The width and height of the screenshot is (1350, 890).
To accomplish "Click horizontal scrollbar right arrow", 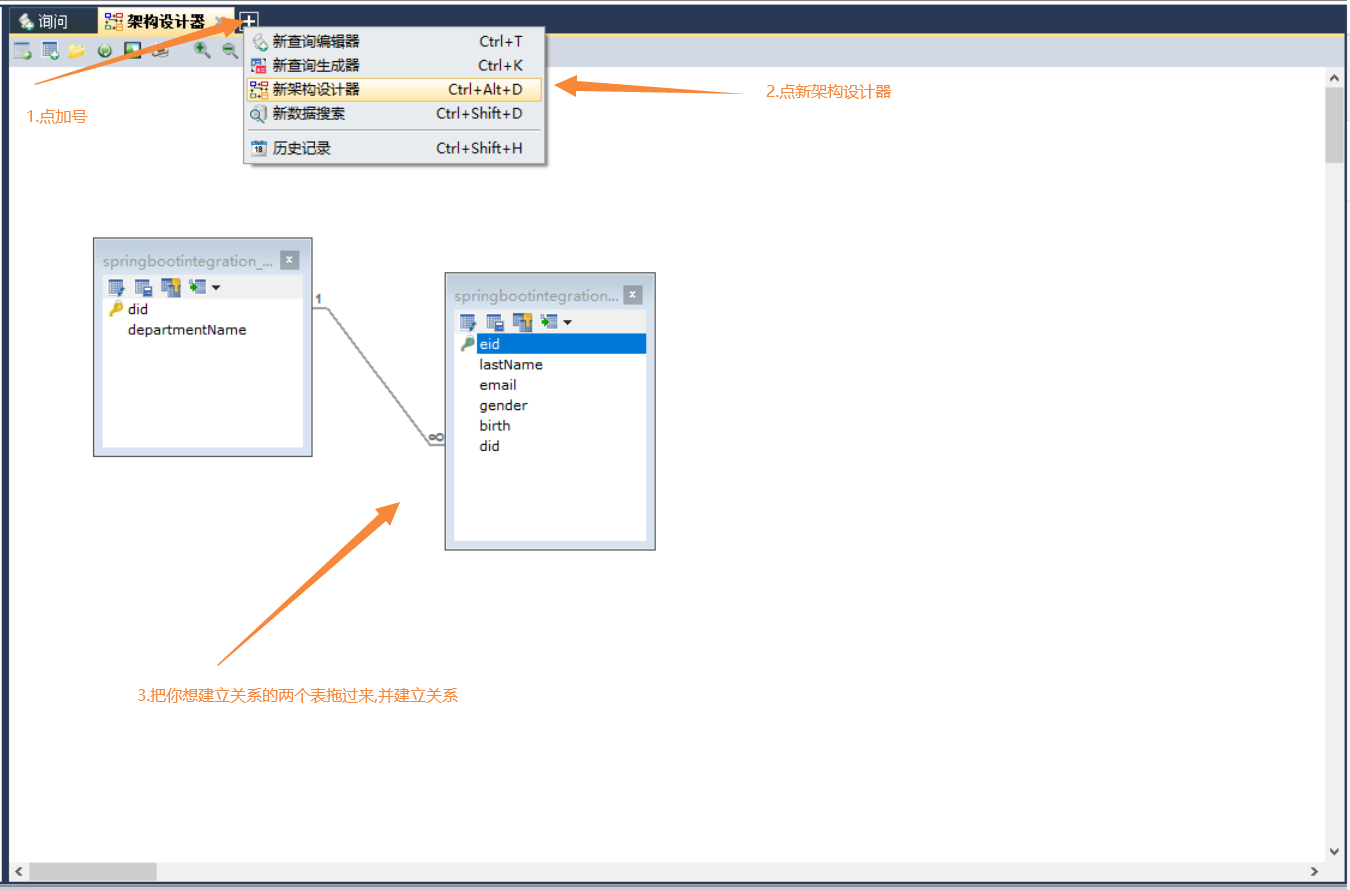I will pos(1315,872).
